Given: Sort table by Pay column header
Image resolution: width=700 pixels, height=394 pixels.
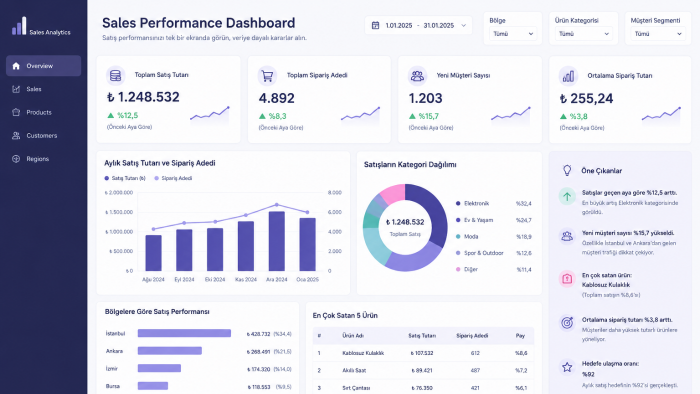Looking at the screenshot, I should tap(520, 336).
